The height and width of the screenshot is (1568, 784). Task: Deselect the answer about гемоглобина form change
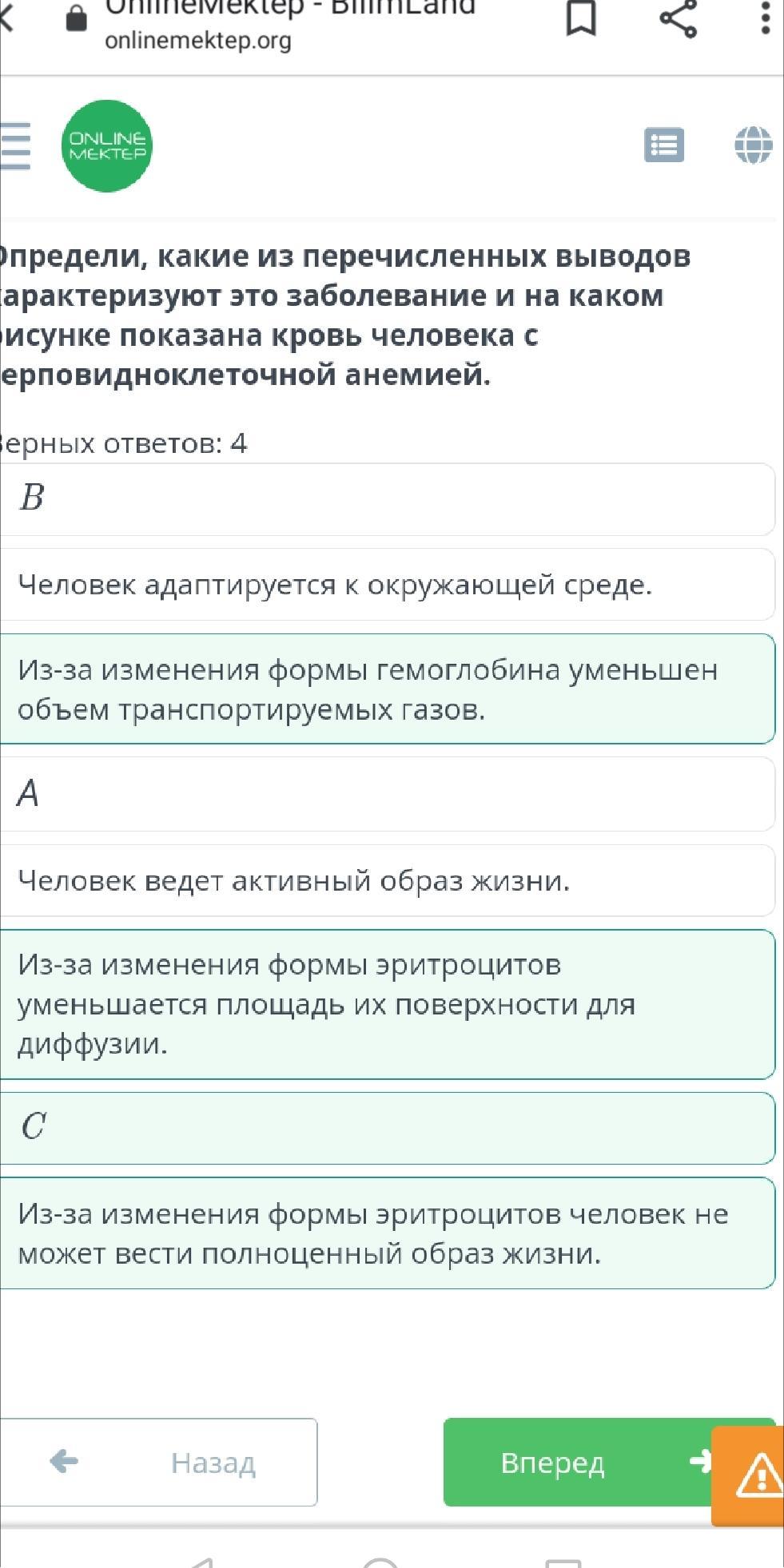point(387,689)
